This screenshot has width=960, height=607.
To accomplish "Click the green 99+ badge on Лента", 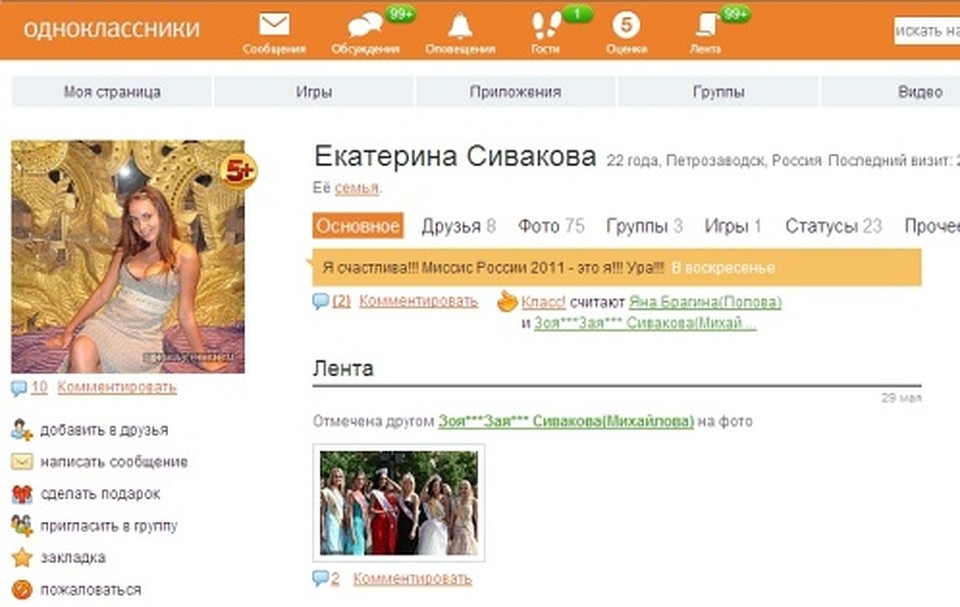I will click(x=735, y=13).
